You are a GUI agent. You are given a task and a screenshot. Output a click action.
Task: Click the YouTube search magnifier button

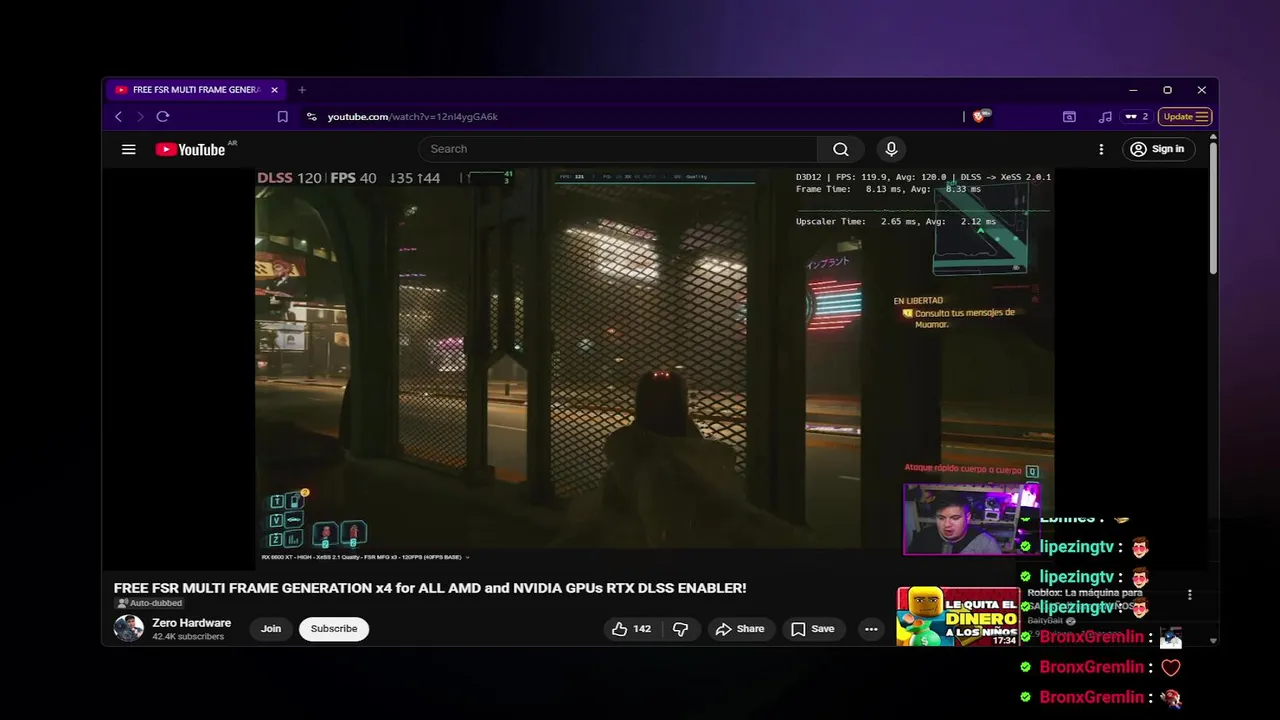(841, 149)
